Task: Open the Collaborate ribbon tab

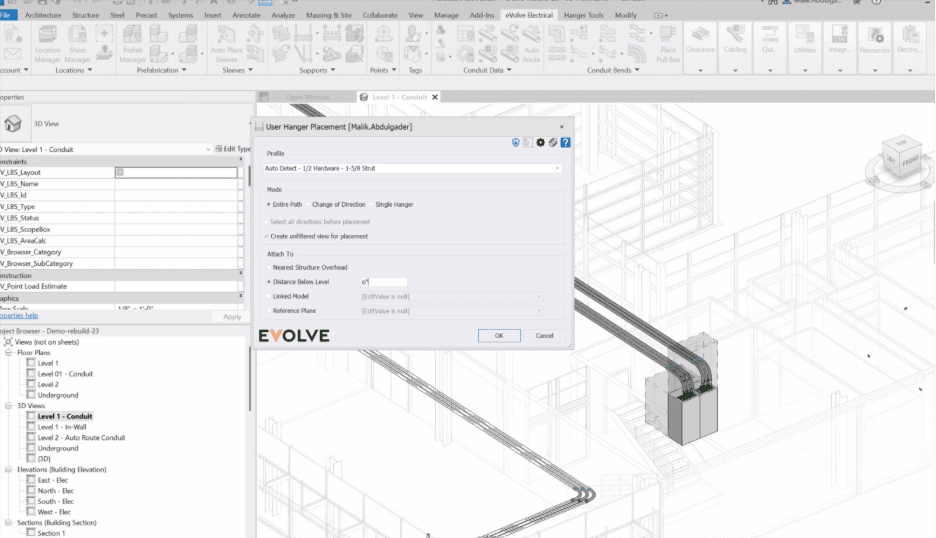Action: coord(380,15)
